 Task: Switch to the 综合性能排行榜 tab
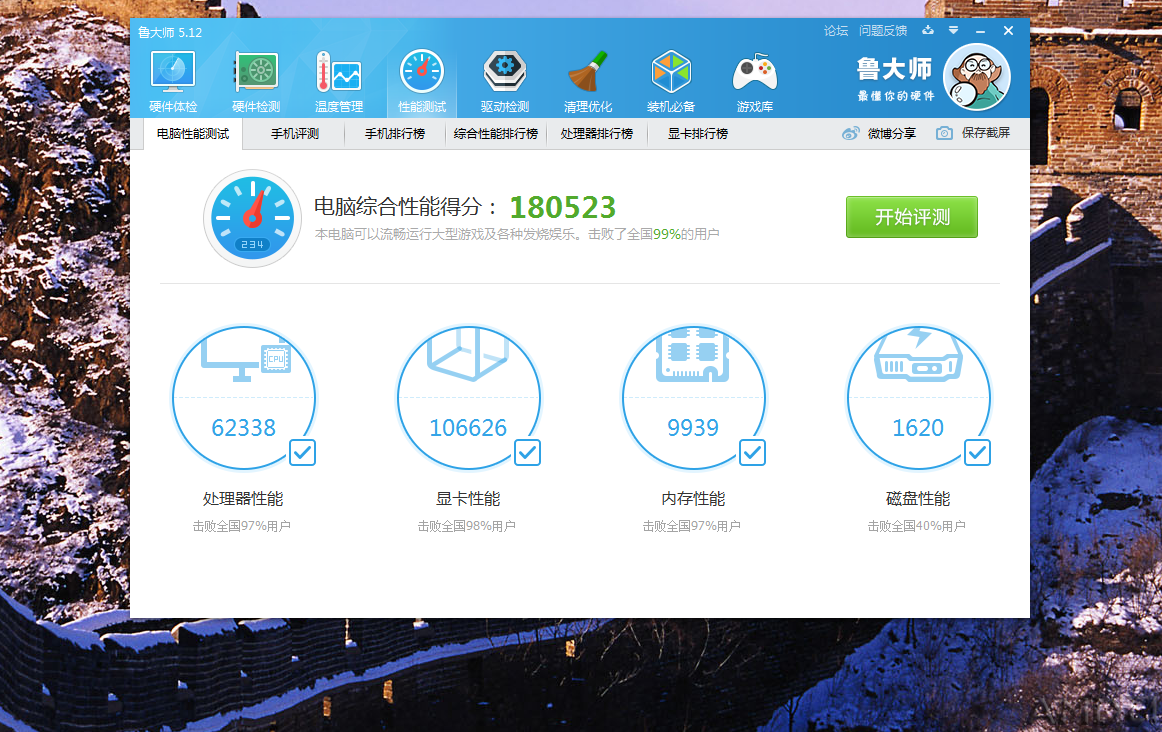[496, 134]
